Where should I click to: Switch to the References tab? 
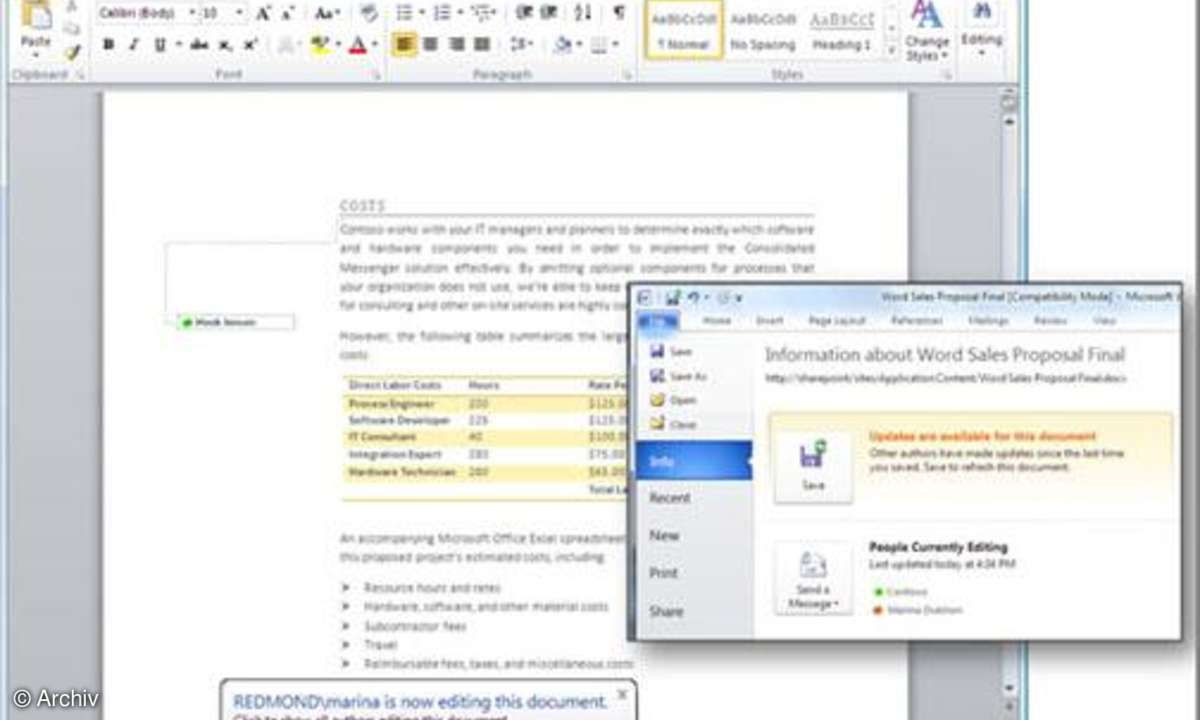pyautogui.click(x=917, y=321)
